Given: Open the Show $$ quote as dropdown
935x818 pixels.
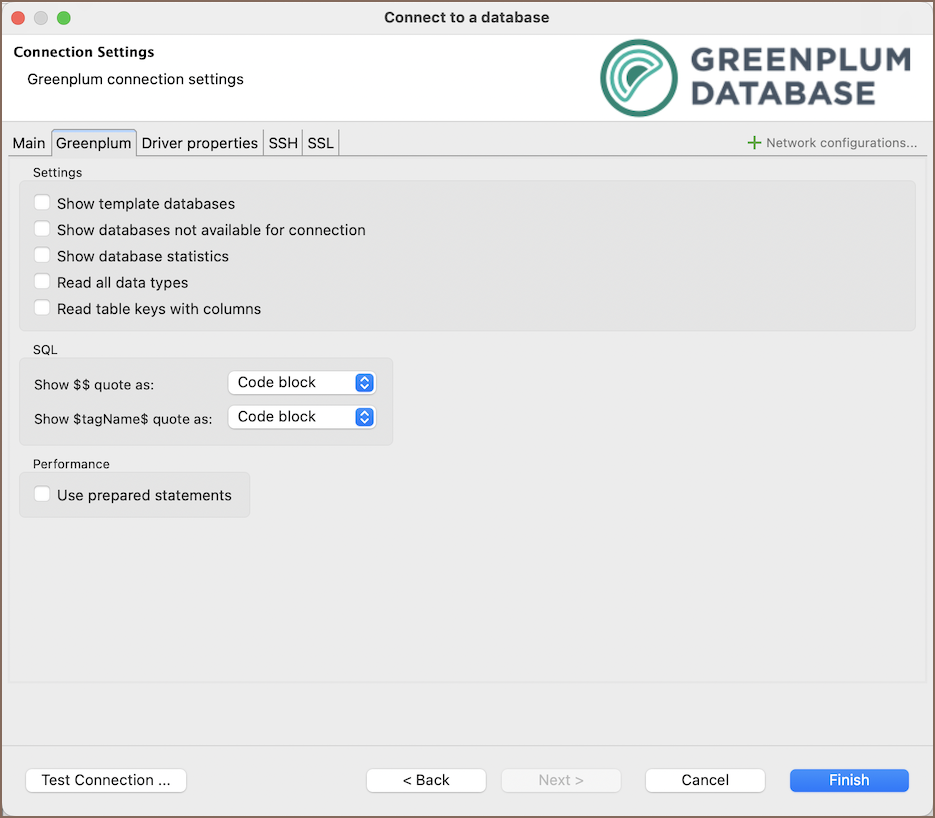Looking at the screenshot, I should (x=301, y=383).
